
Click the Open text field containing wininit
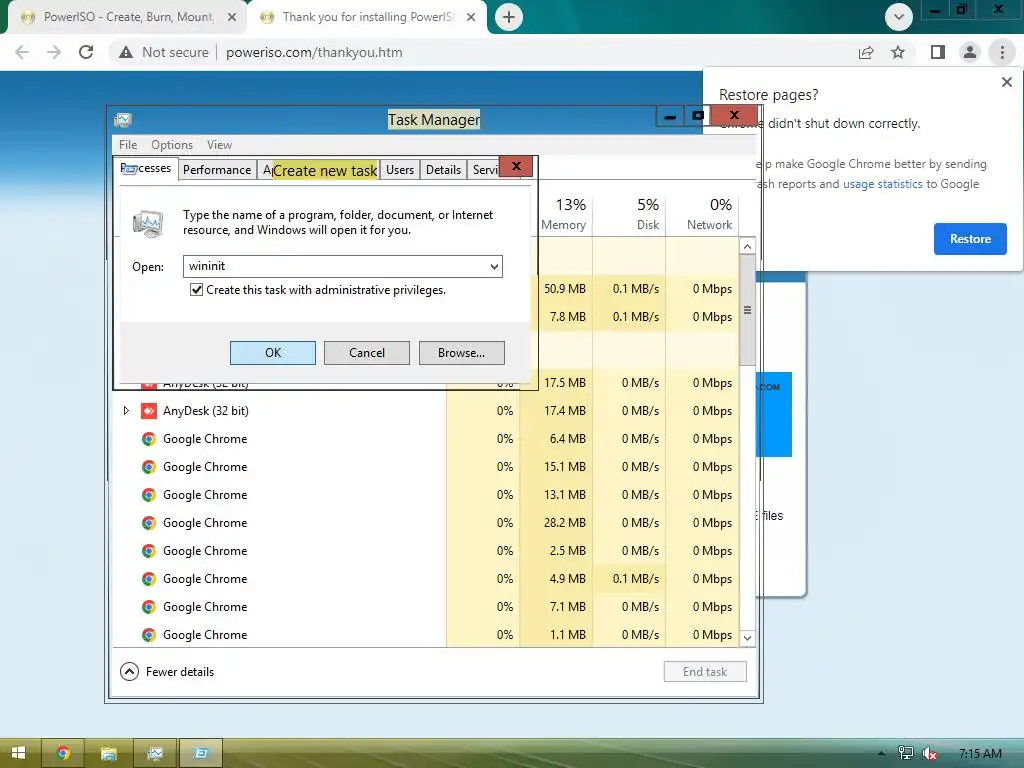tap(342, 266)
